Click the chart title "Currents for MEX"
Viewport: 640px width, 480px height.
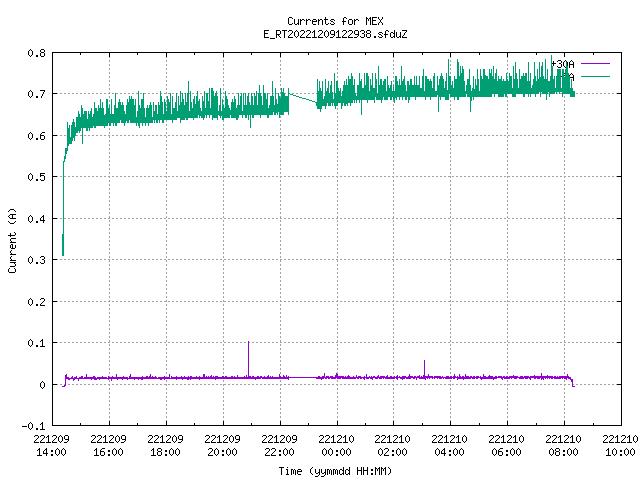[335, 21]
